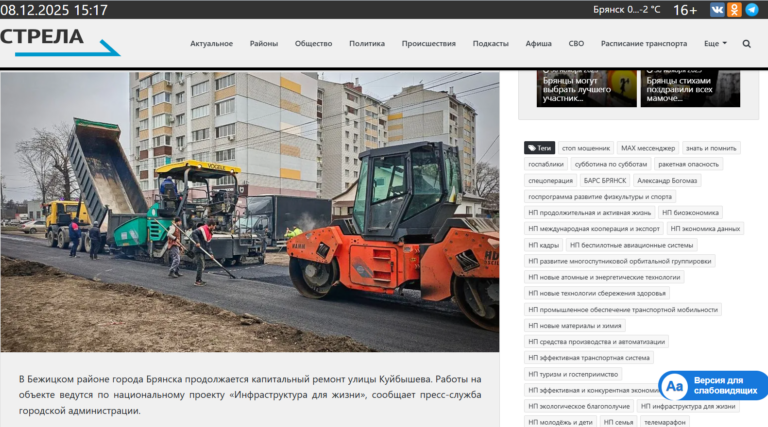Go to the Происшествия section
The width and height of the screenshot is (768, 427).
coord(428,44)
